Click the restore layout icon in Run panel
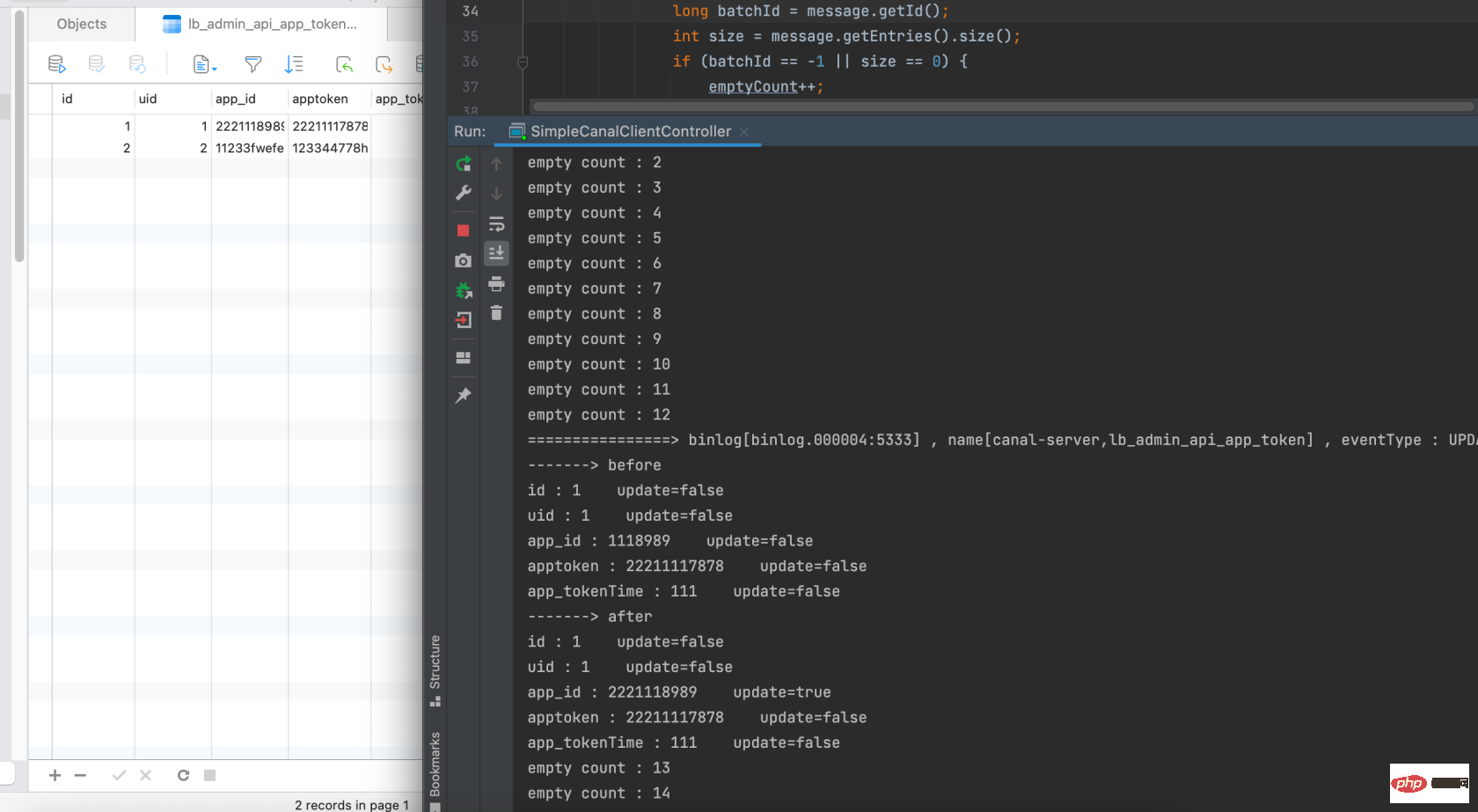Screen dimensions: 1478x812 [x=464, y=358]
